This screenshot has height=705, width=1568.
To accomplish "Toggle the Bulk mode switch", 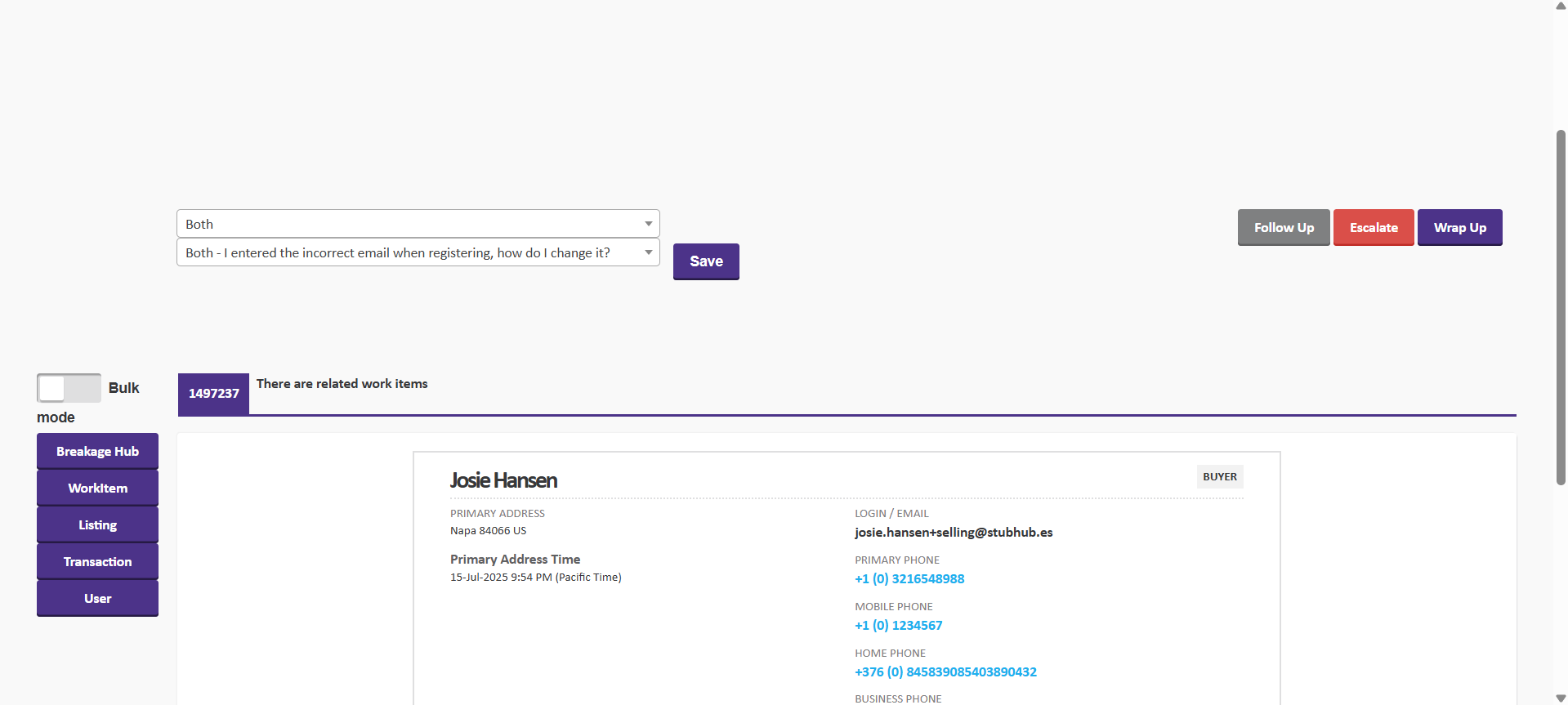I will [69, 388].
